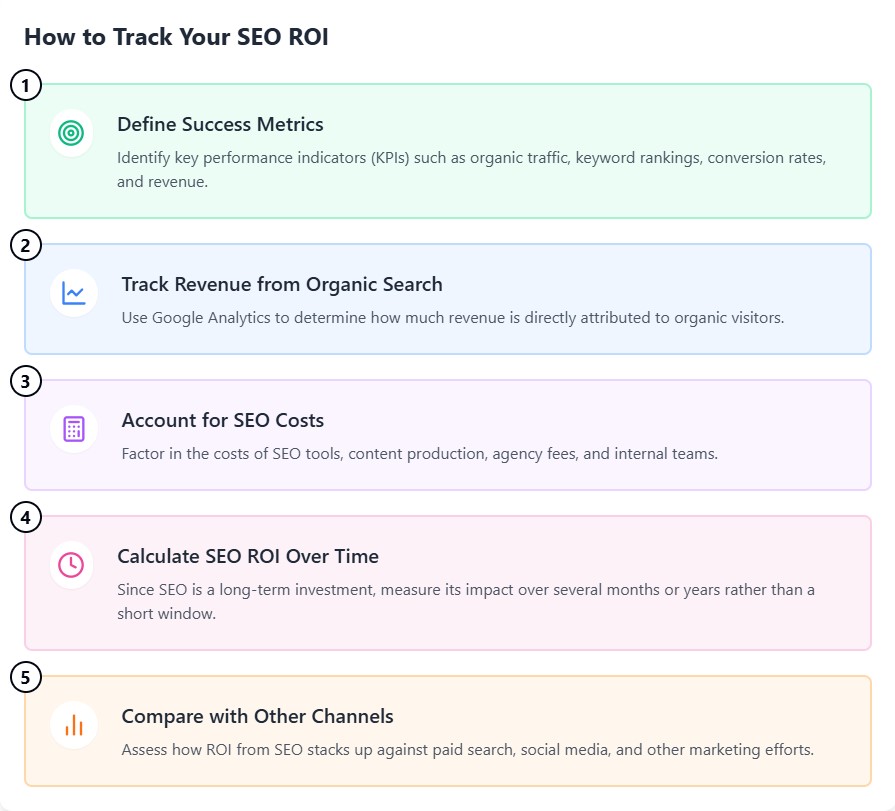The width and height of the screenshot is (895, 811).
Task: Toggle the step 4 circle indicator
Action: coord(26,517)
